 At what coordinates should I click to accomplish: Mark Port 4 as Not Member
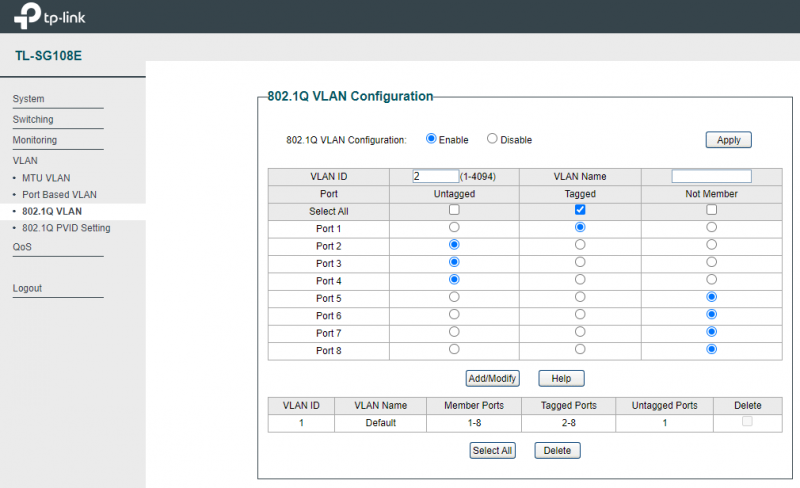[x=711, y=279]
